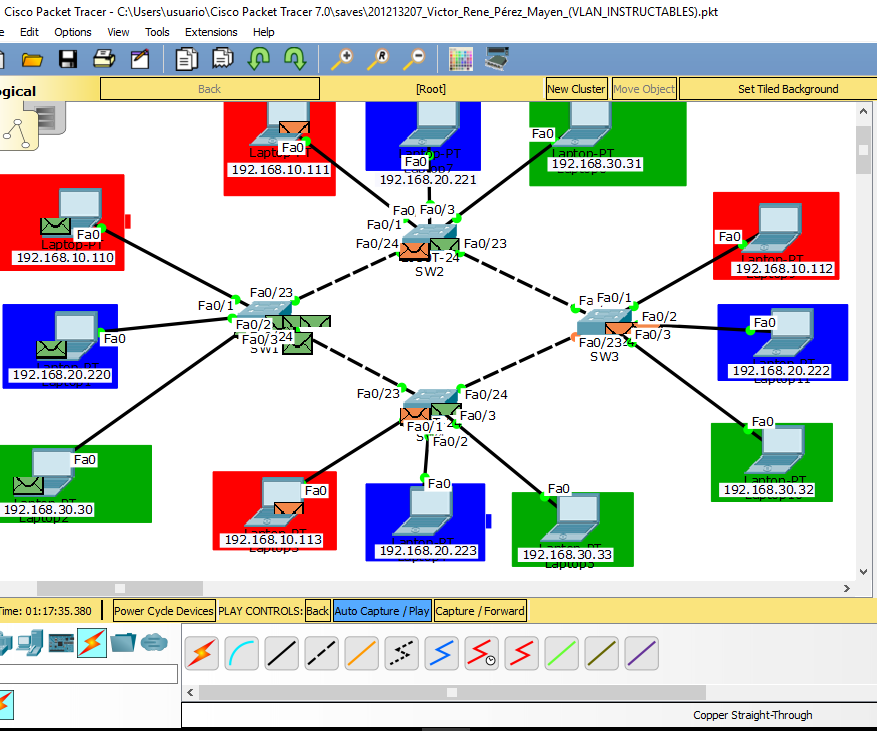Select switch SW3 in the topology
Image resolution: width=877 pixels, height=731 pixels.
pyautogui.click(x=604, y=323)
